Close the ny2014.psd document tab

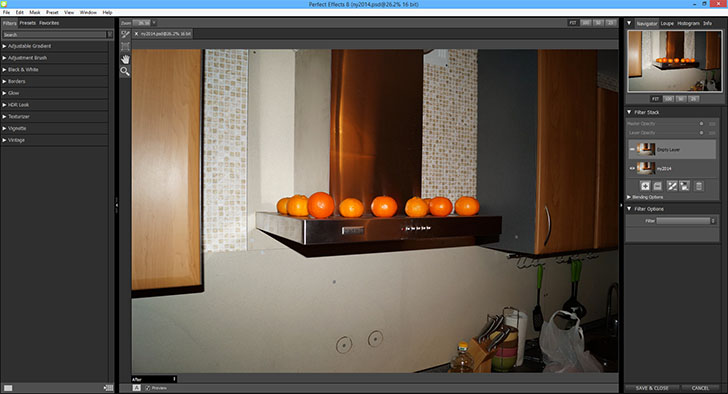136,34
